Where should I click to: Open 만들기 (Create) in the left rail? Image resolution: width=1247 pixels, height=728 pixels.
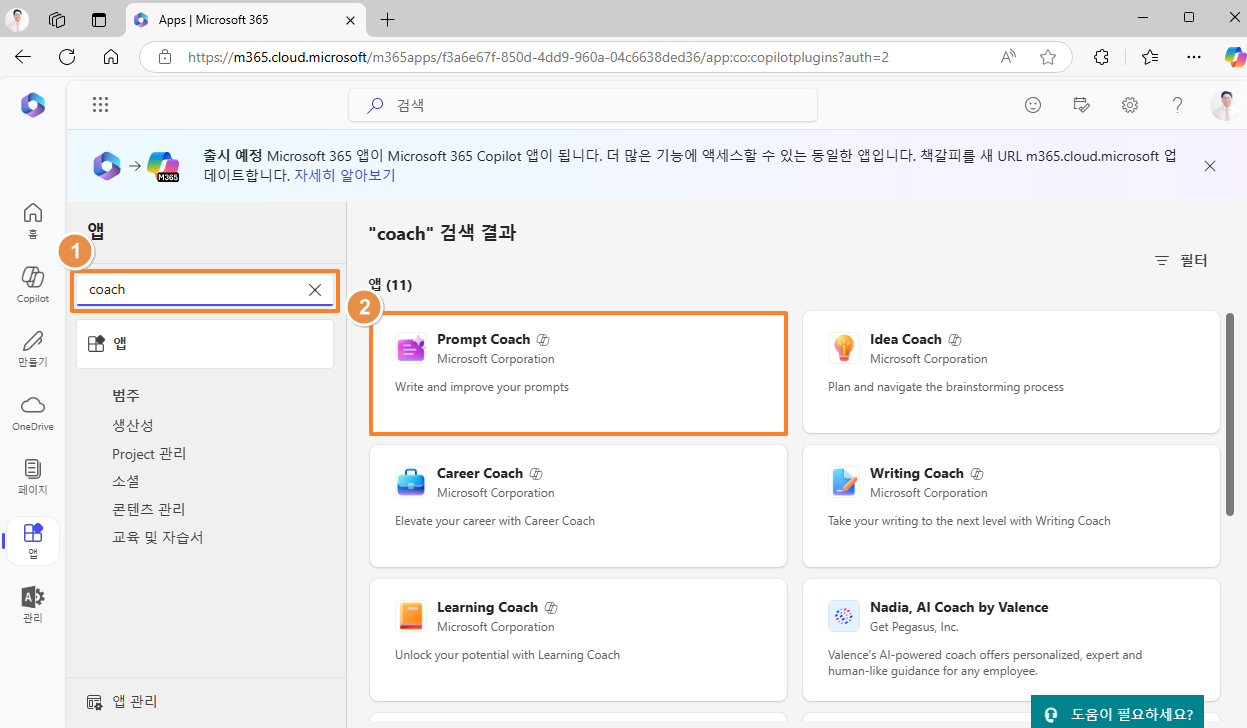coord(33,348)
